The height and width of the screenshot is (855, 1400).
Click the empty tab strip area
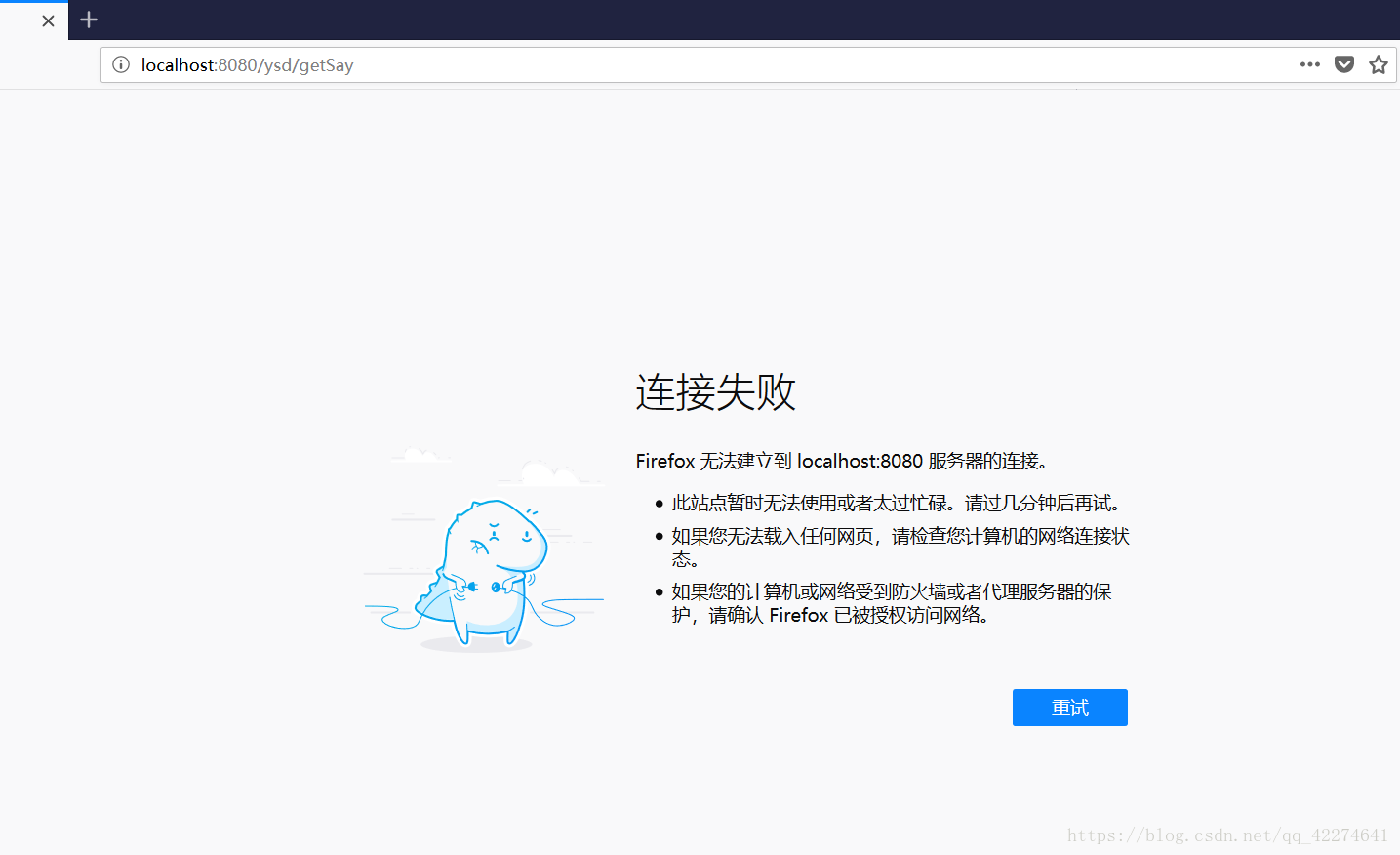683,20
